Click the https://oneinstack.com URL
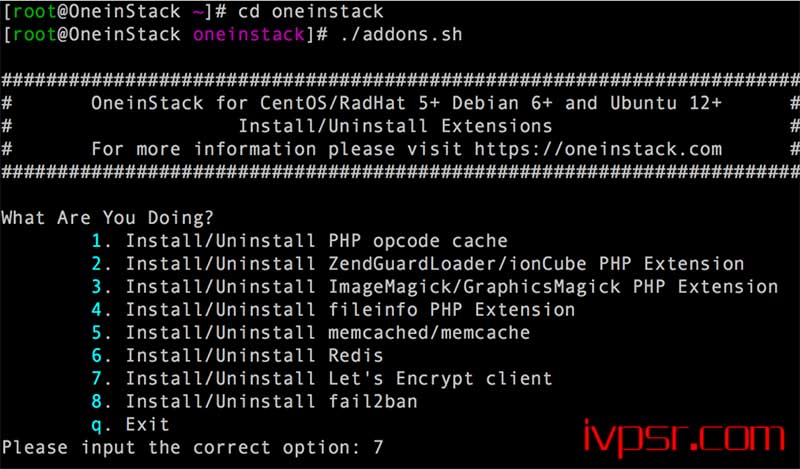This screenshot has width=800, height=469. (x=598, y=149)
